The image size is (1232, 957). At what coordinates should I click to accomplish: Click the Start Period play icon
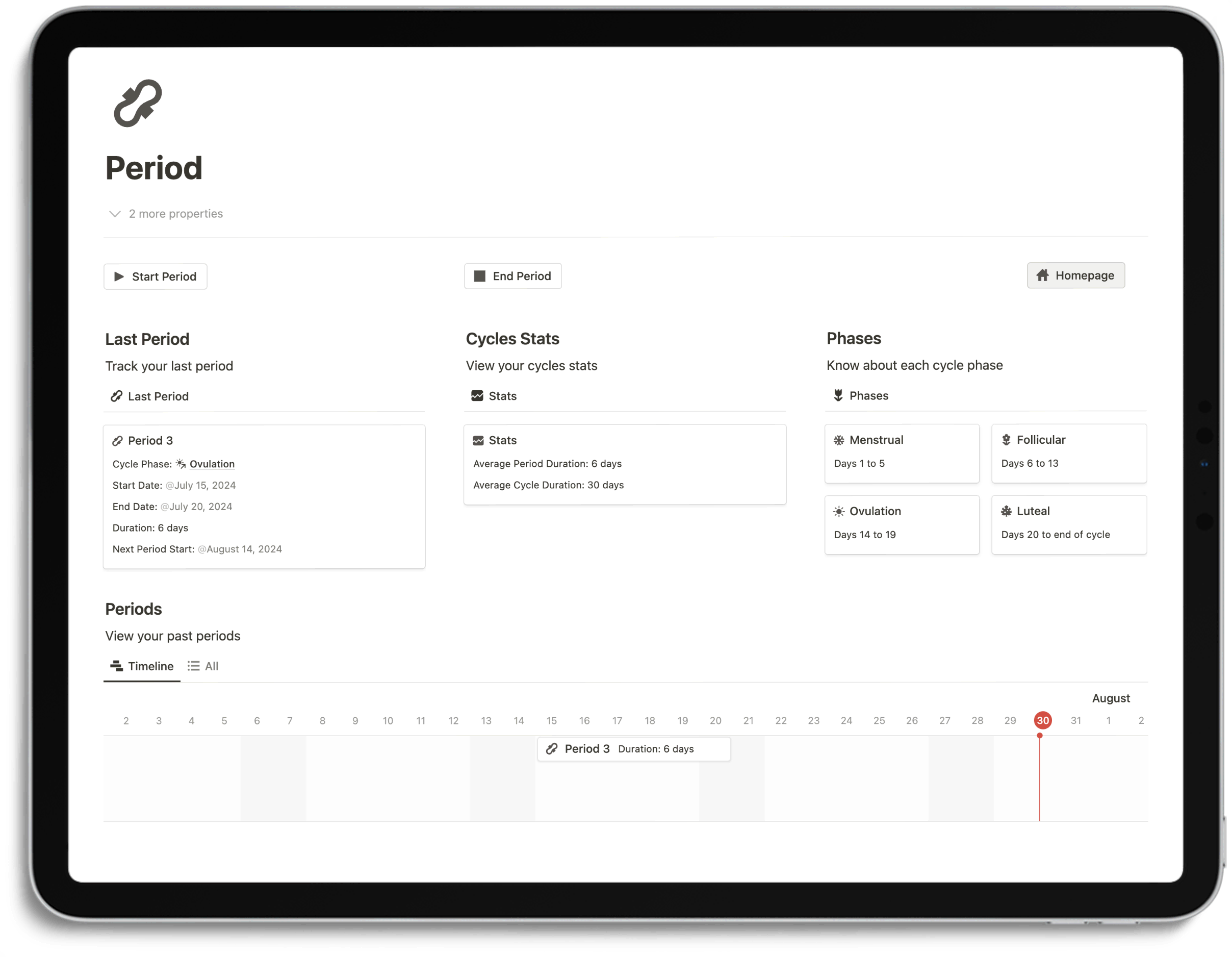coord(121,275)
